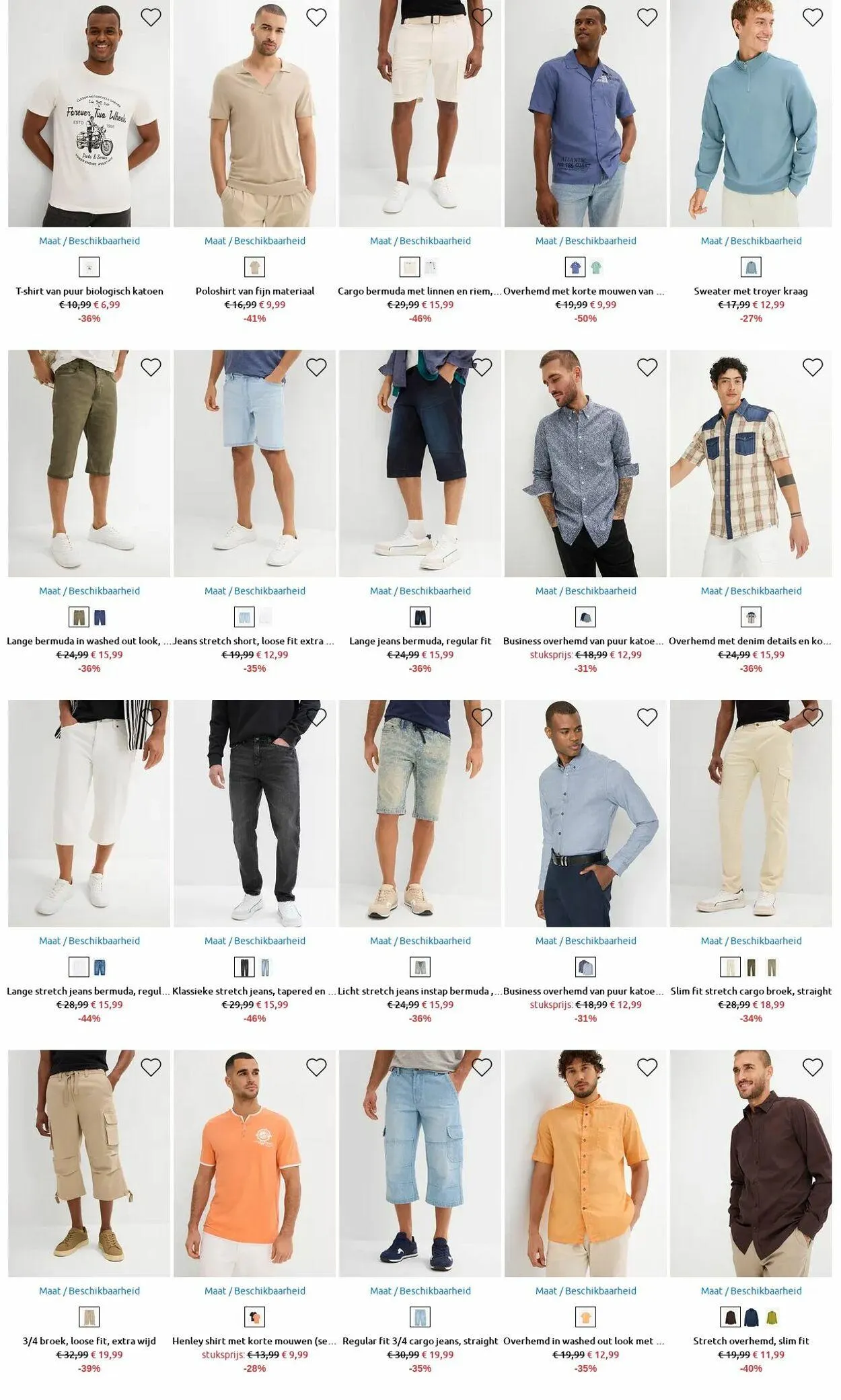Select the light blue jeans swatch for Klassieke stretch jeans

265,968
